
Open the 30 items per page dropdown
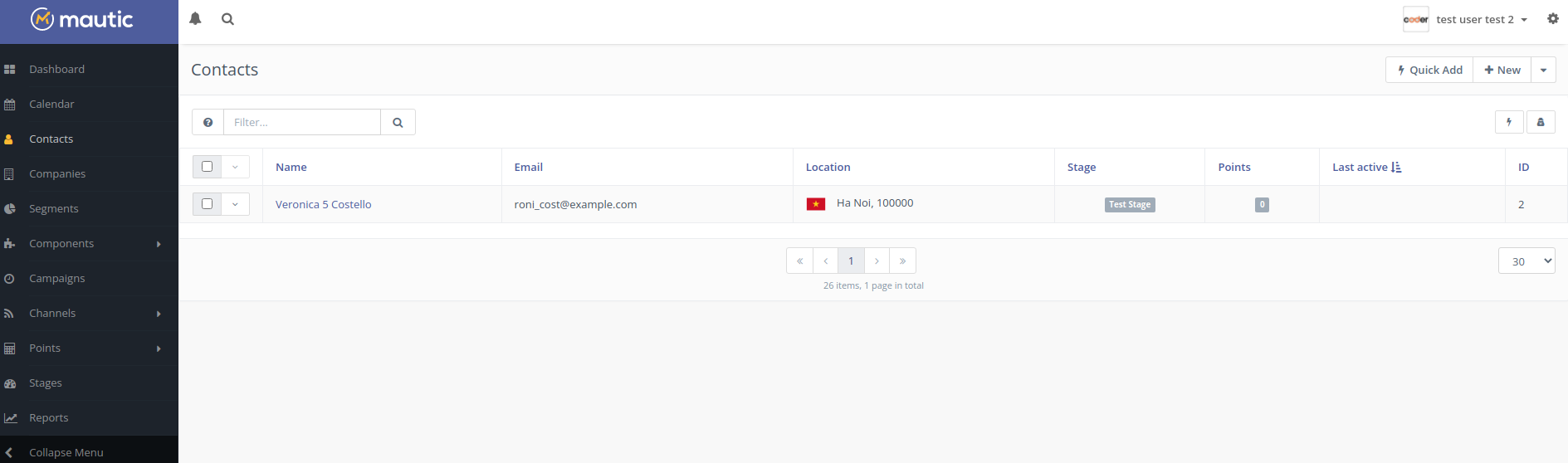click(x=1526, y=261)
